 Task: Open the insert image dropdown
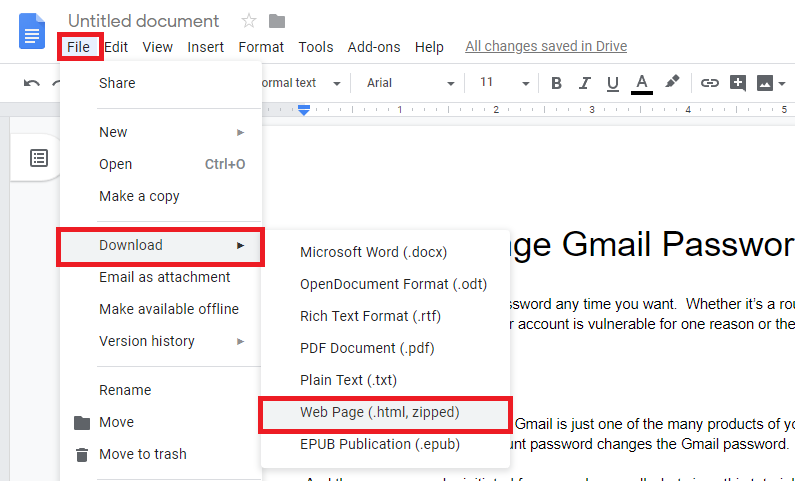pos(772,83)
